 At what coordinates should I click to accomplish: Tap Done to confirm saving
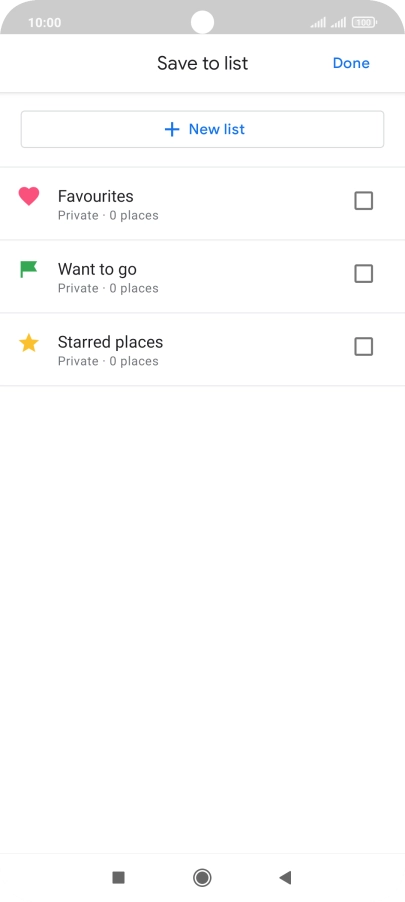click(x=351, y=63)
